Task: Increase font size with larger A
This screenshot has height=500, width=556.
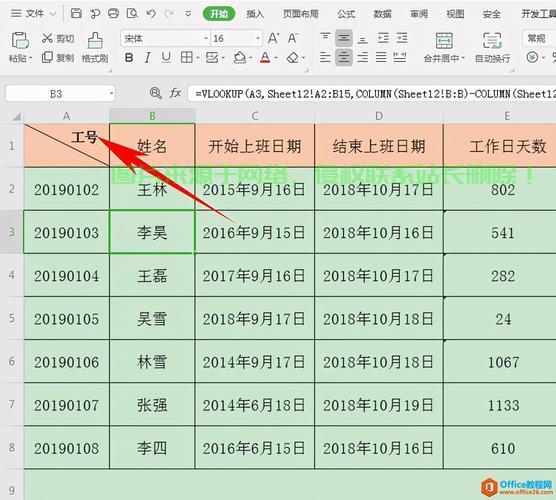Action: 273,38
